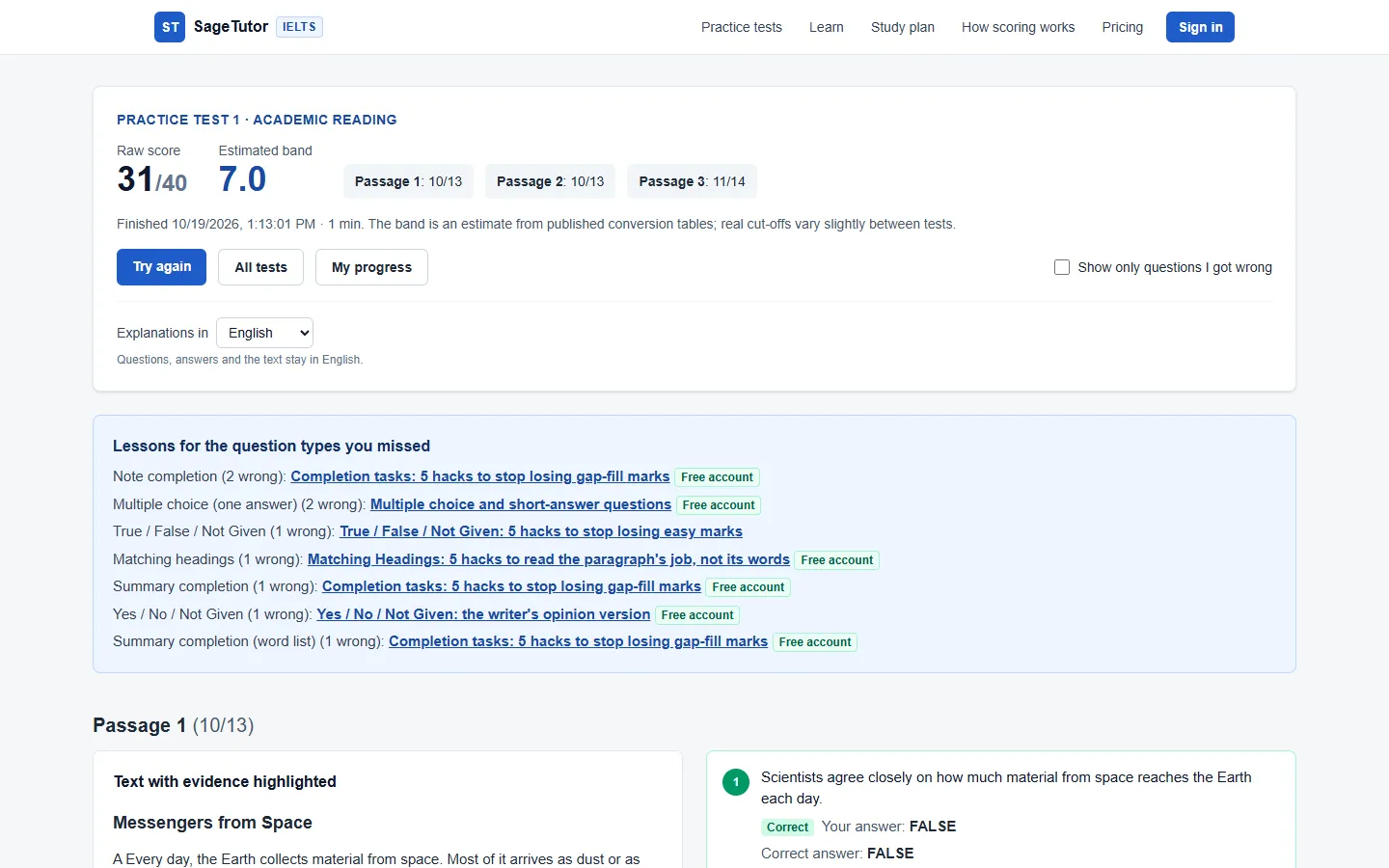1389x868 pixels.
Task: Open Multiple choice and short-answer questions lesson
Action: tap(521, 504)
